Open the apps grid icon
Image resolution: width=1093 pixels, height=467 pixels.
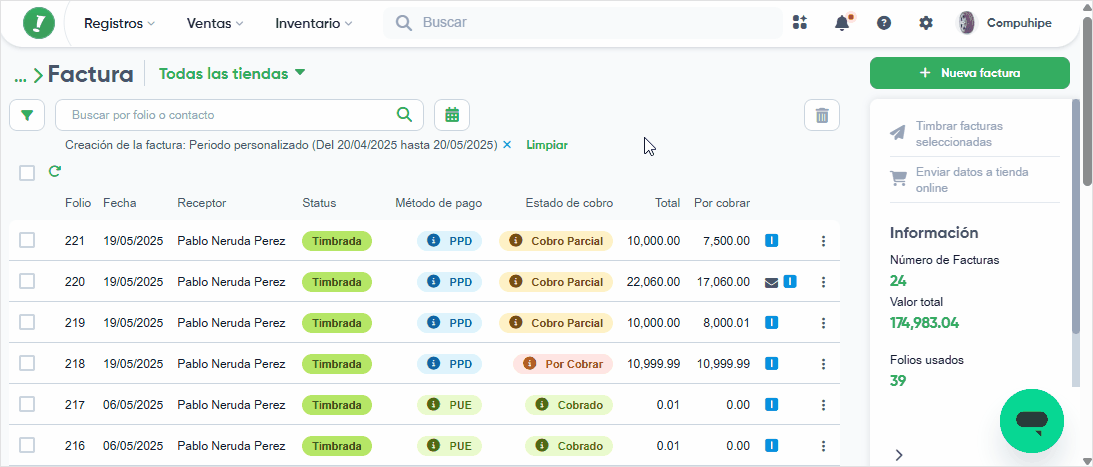click(x=800, y=23)
